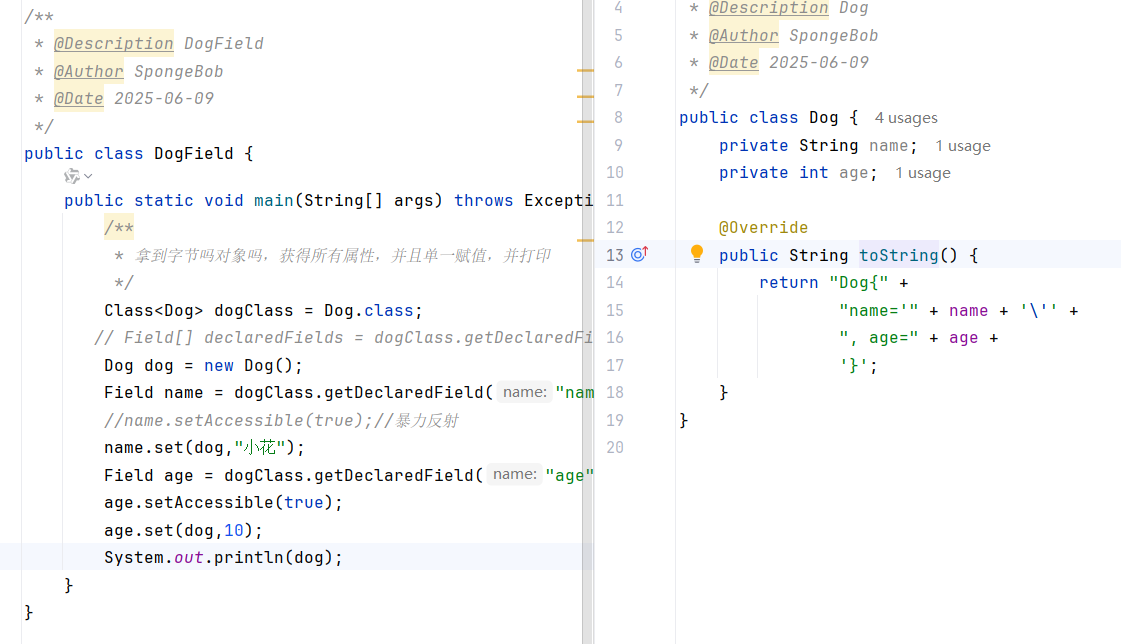Click the main method name
The width and height of the screenshot is (1121, 644).
click(274, 201)
